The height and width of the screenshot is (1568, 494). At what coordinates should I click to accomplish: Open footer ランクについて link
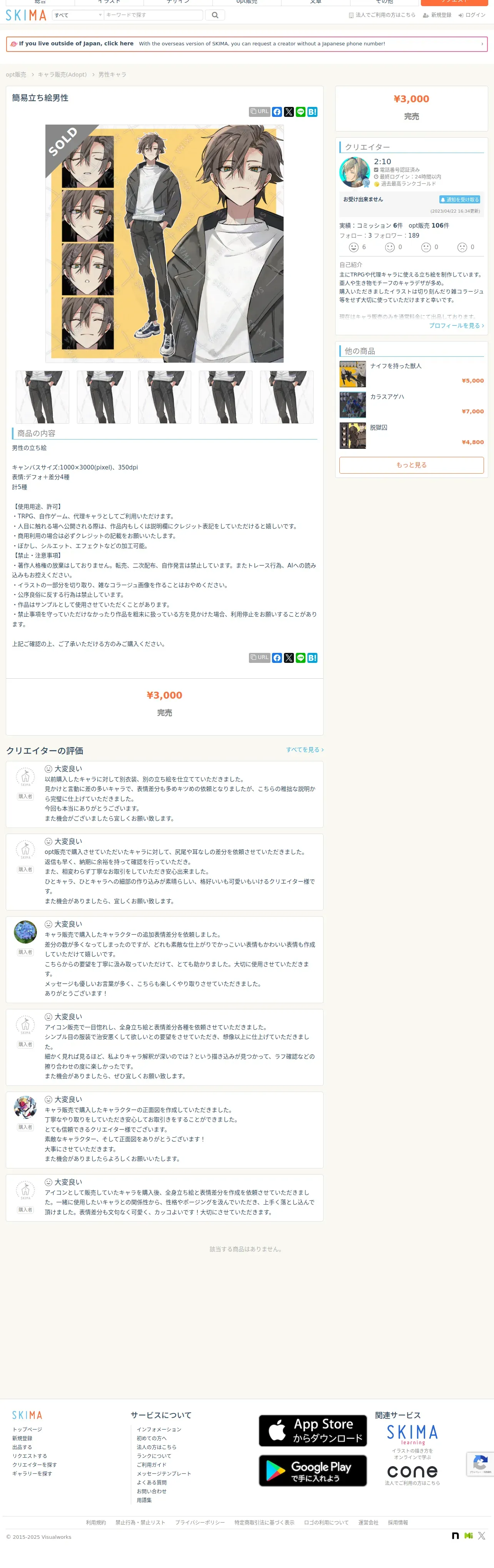[154, 1456]
